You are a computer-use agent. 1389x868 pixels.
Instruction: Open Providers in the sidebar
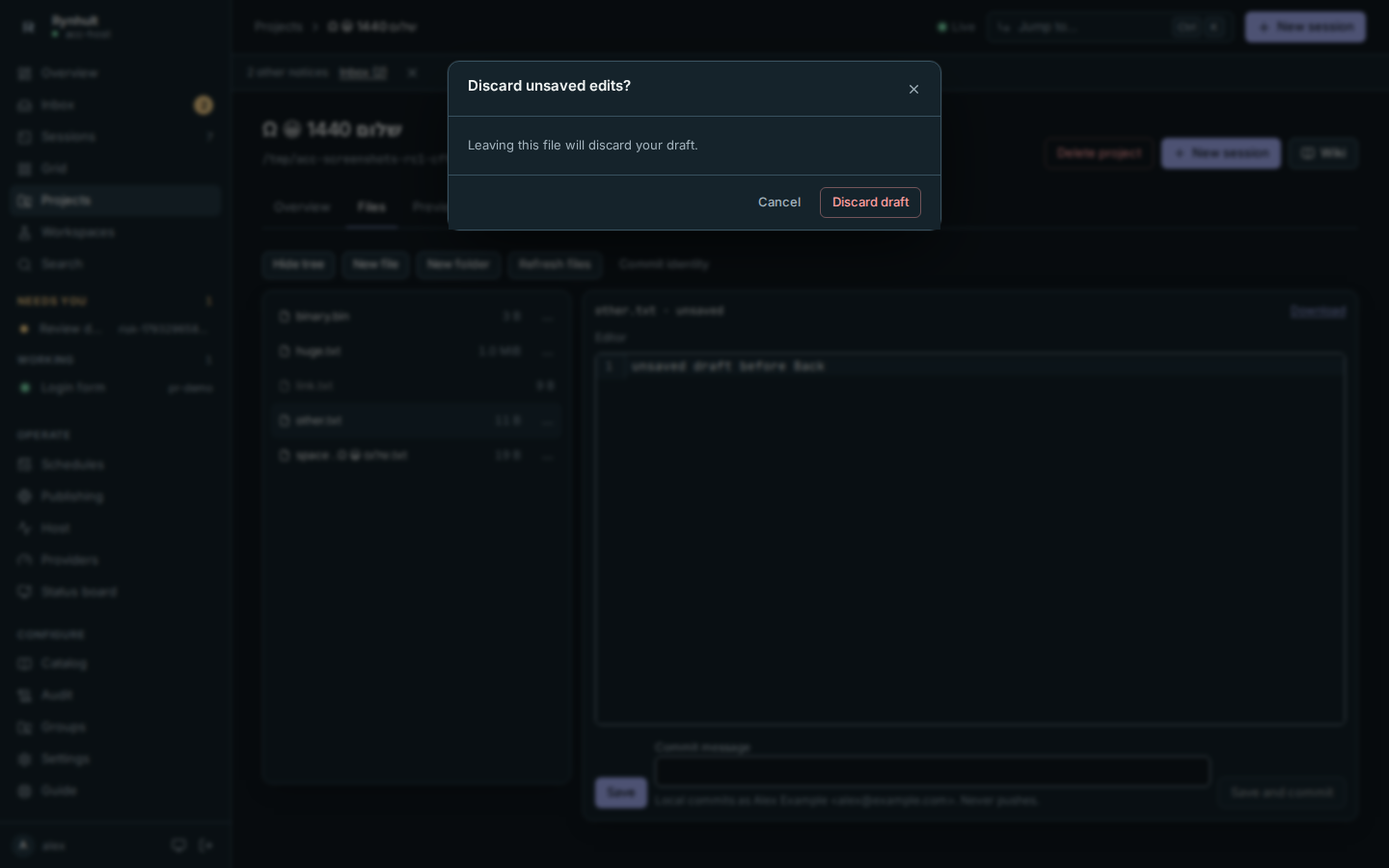tap(116, 560)
